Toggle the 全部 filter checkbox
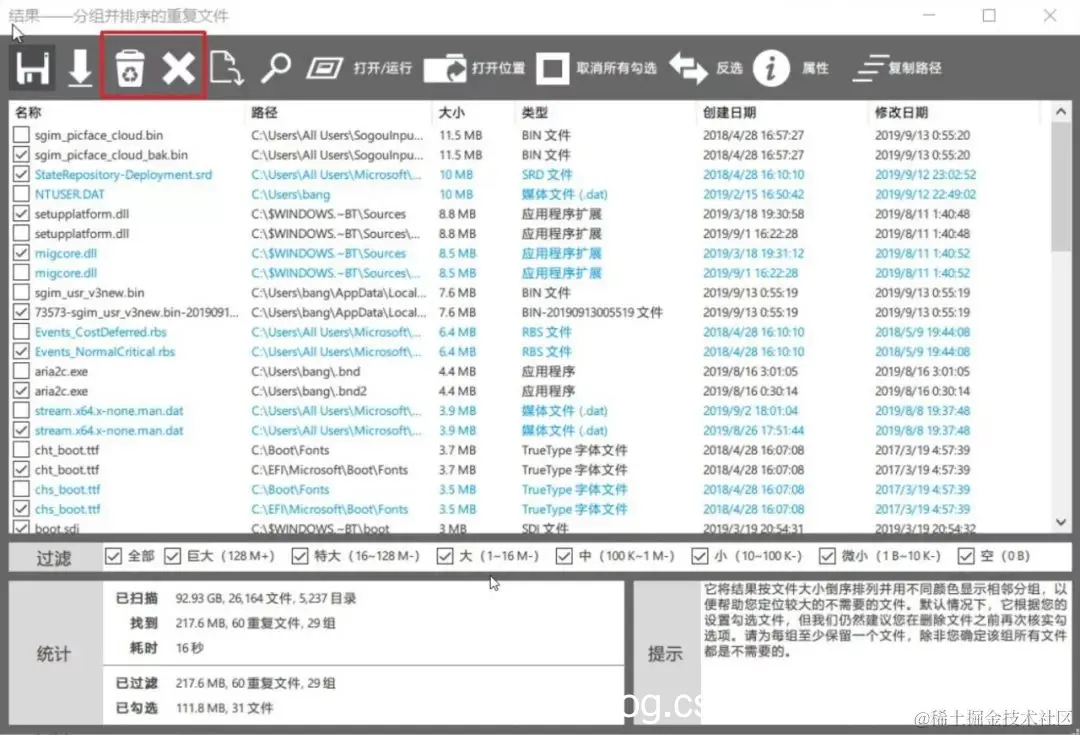 click(x=113, y=556)
